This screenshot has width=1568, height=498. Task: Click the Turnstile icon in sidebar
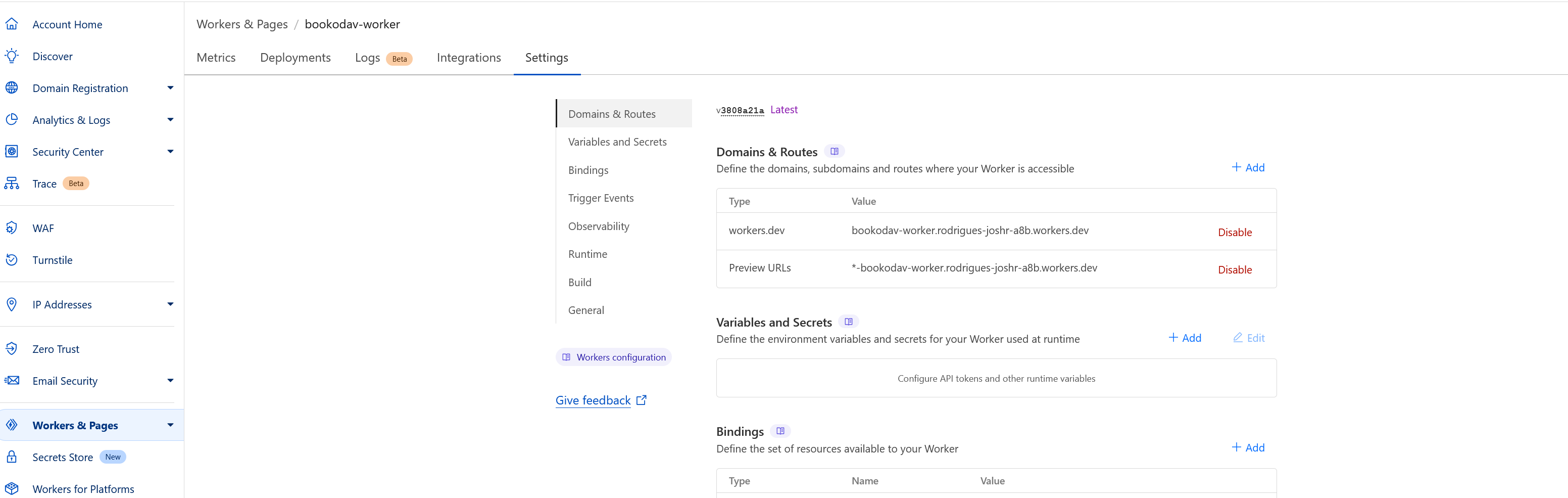point(12,260)
